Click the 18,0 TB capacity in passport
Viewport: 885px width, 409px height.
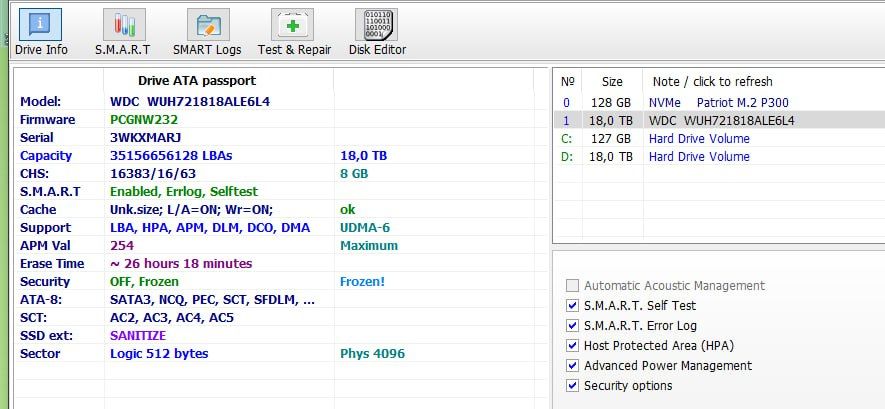click(x=363, y=155)
